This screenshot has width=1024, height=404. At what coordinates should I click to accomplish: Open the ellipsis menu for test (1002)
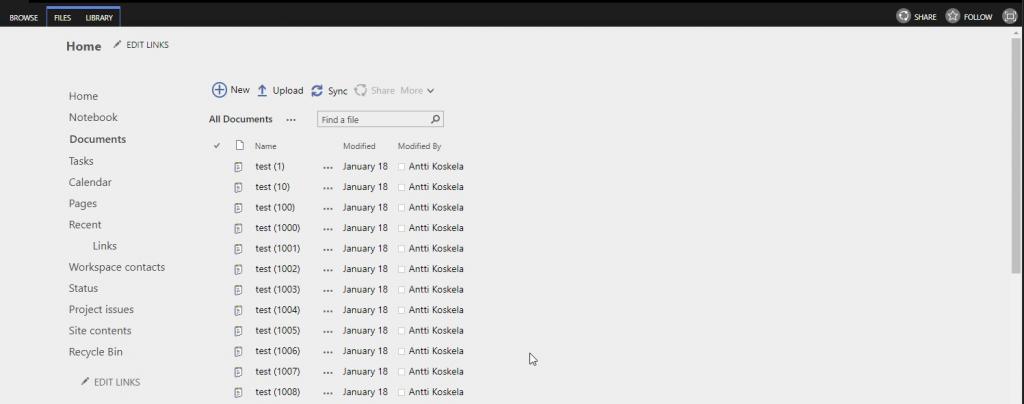coord(327,270)
